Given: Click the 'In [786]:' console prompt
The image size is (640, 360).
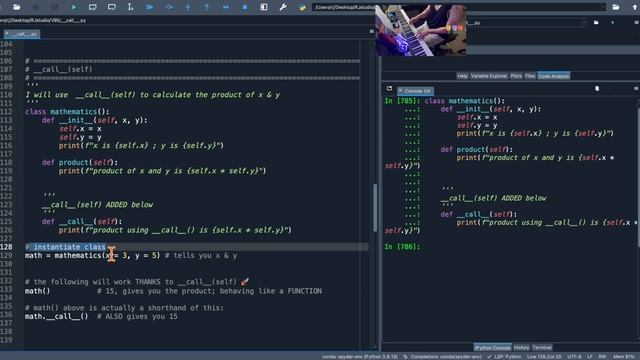Looking at the screenshot, I should (x=402, y=247).
